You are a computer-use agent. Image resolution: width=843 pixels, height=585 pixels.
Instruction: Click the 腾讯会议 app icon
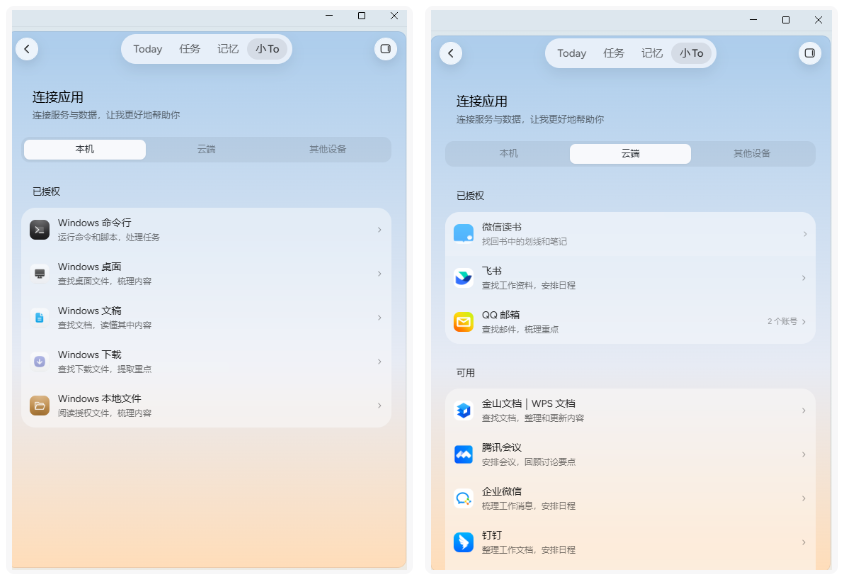(463, 454)
